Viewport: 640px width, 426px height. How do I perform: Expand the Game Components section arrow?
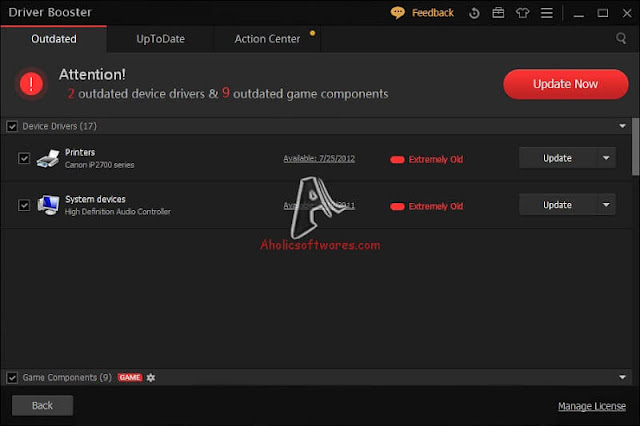tap(622, 377)
